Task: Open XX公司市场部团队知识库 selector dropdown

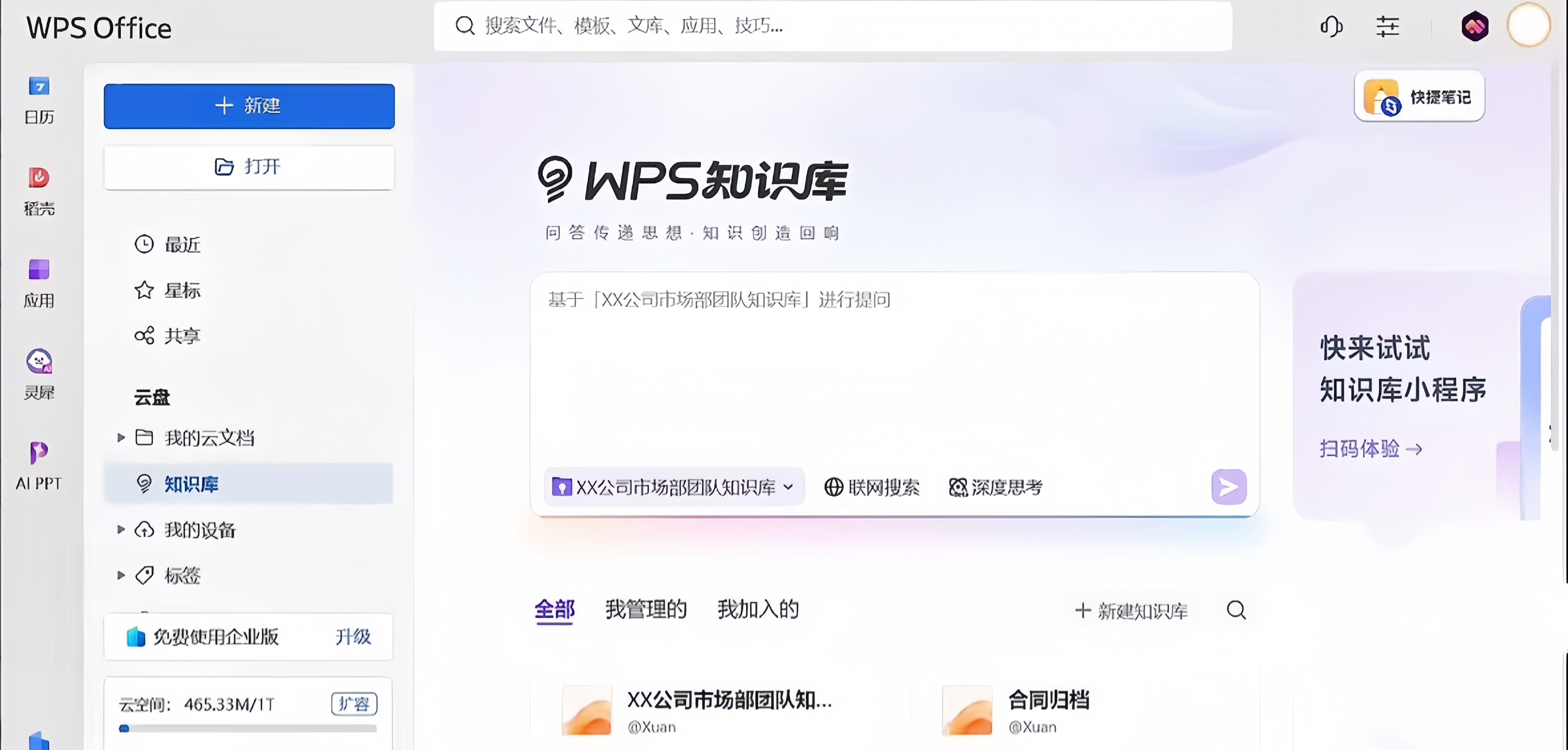Action: [x=674, y=487]
